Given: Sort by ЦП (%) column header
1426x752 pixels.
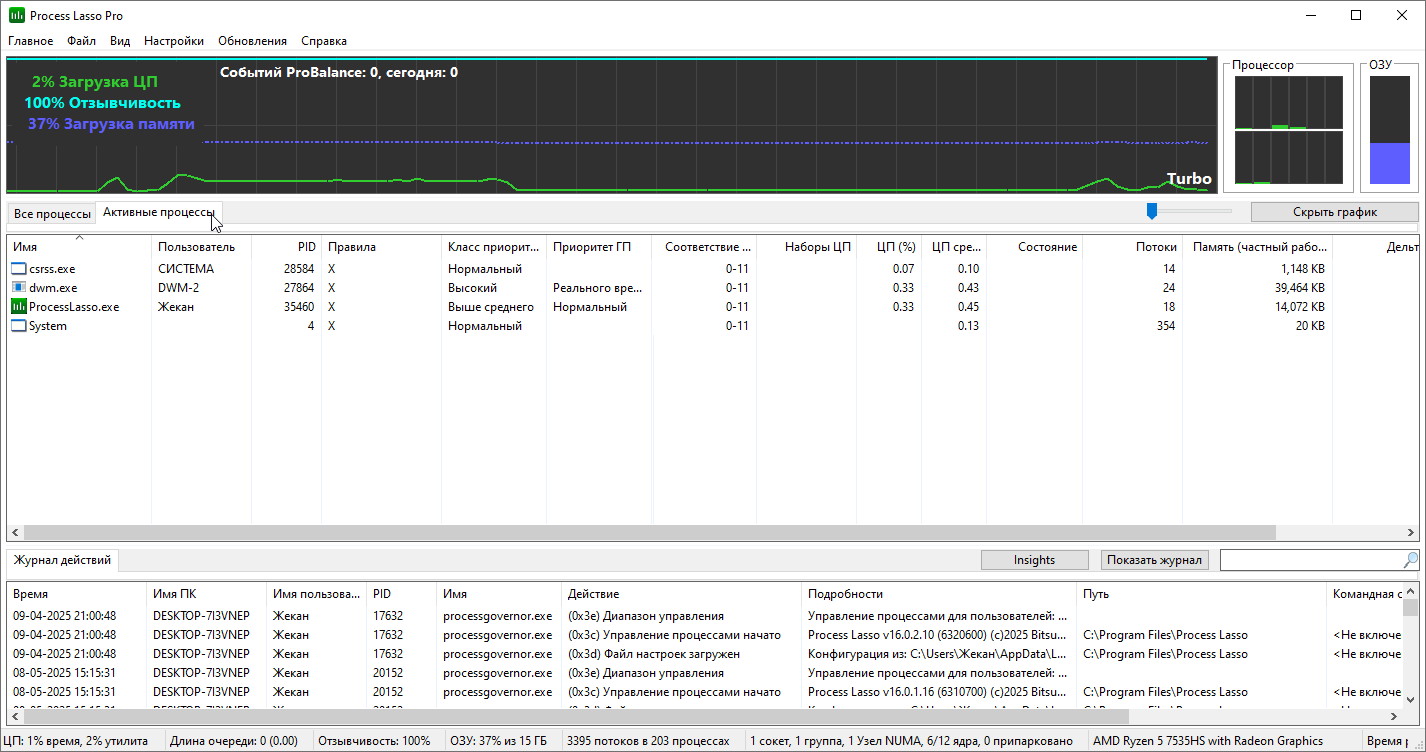Looking at the screenshot, I should point(889,247).
